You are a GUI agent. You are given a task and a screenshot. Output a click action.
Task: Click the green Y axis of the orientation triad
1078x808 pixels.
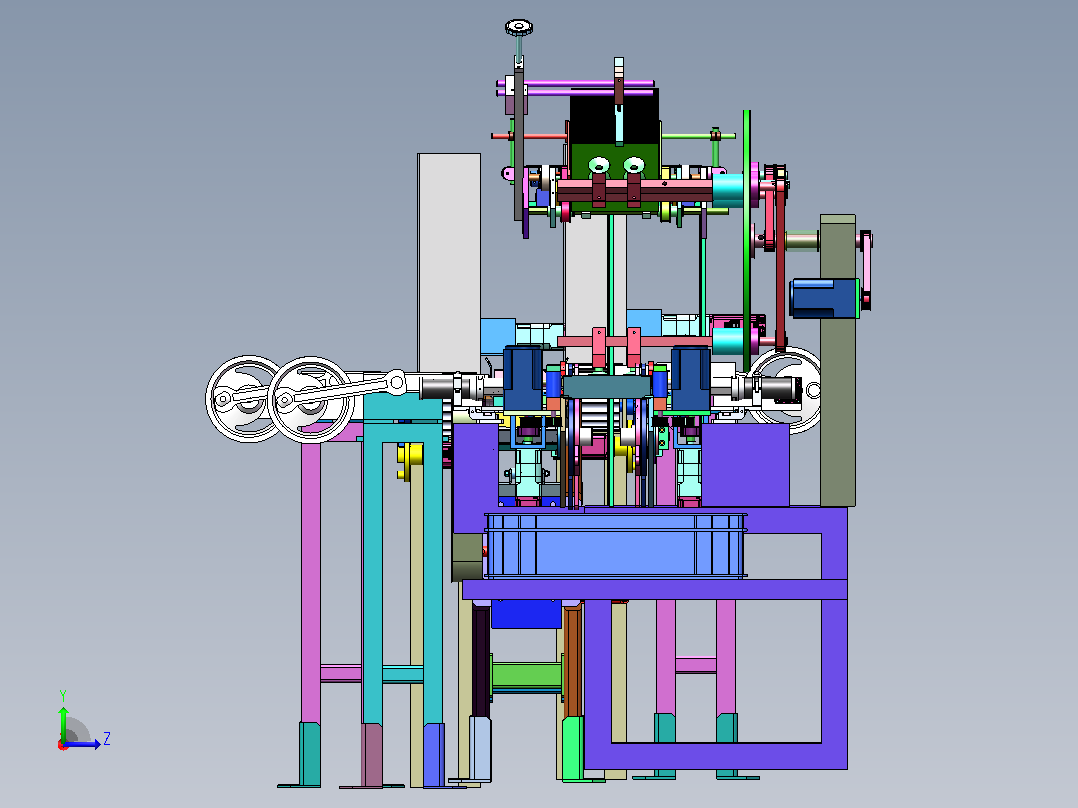pos(63,723)
